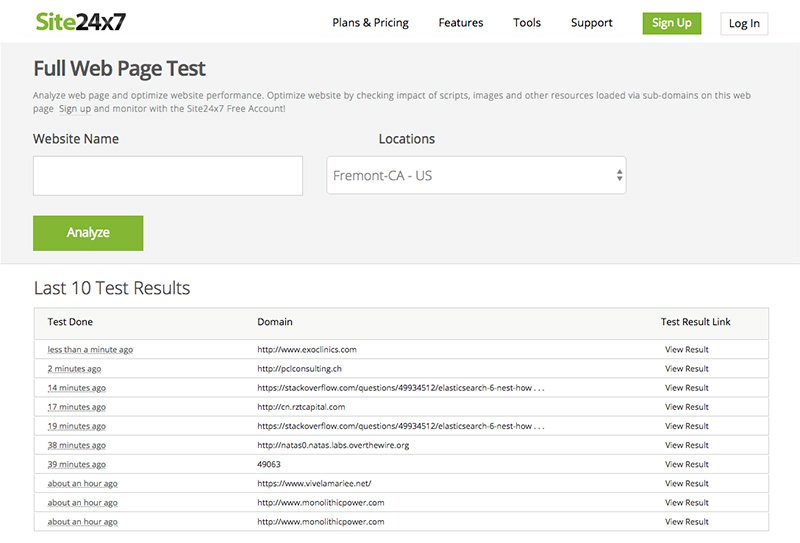View Result for natas0.natas.labs.overthewire.org
The image size is (800, 543).
[686, 445]
